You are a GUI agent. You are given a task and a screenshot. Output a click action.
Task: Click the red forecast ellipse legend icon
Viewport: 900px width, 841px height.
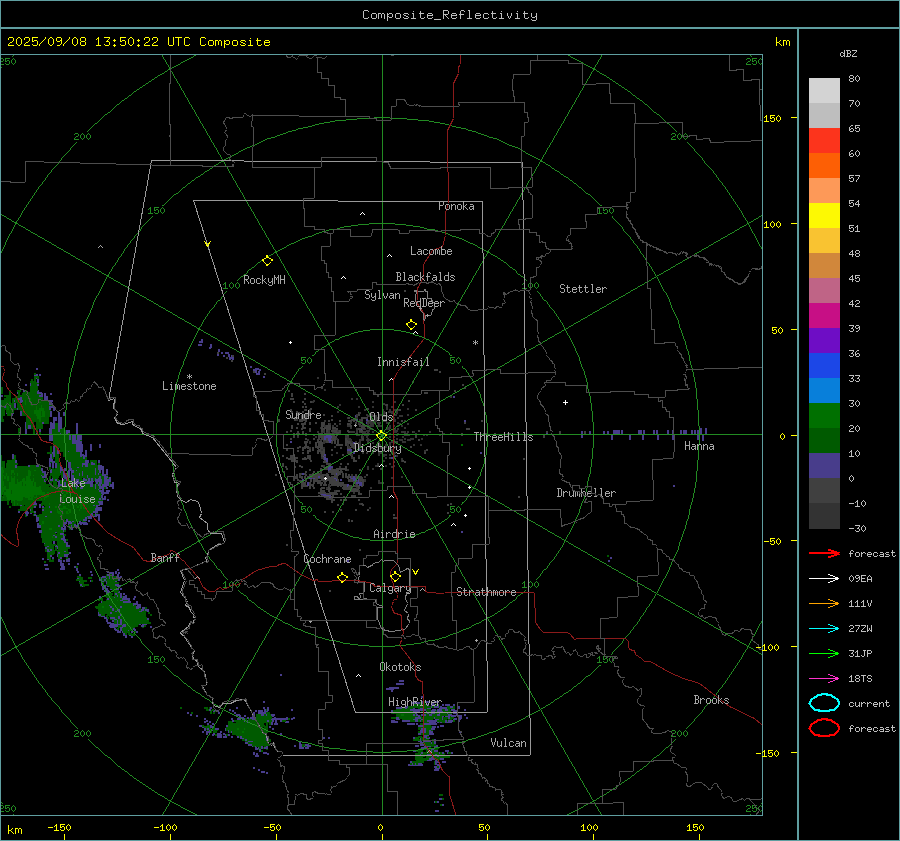click(824, 728)
